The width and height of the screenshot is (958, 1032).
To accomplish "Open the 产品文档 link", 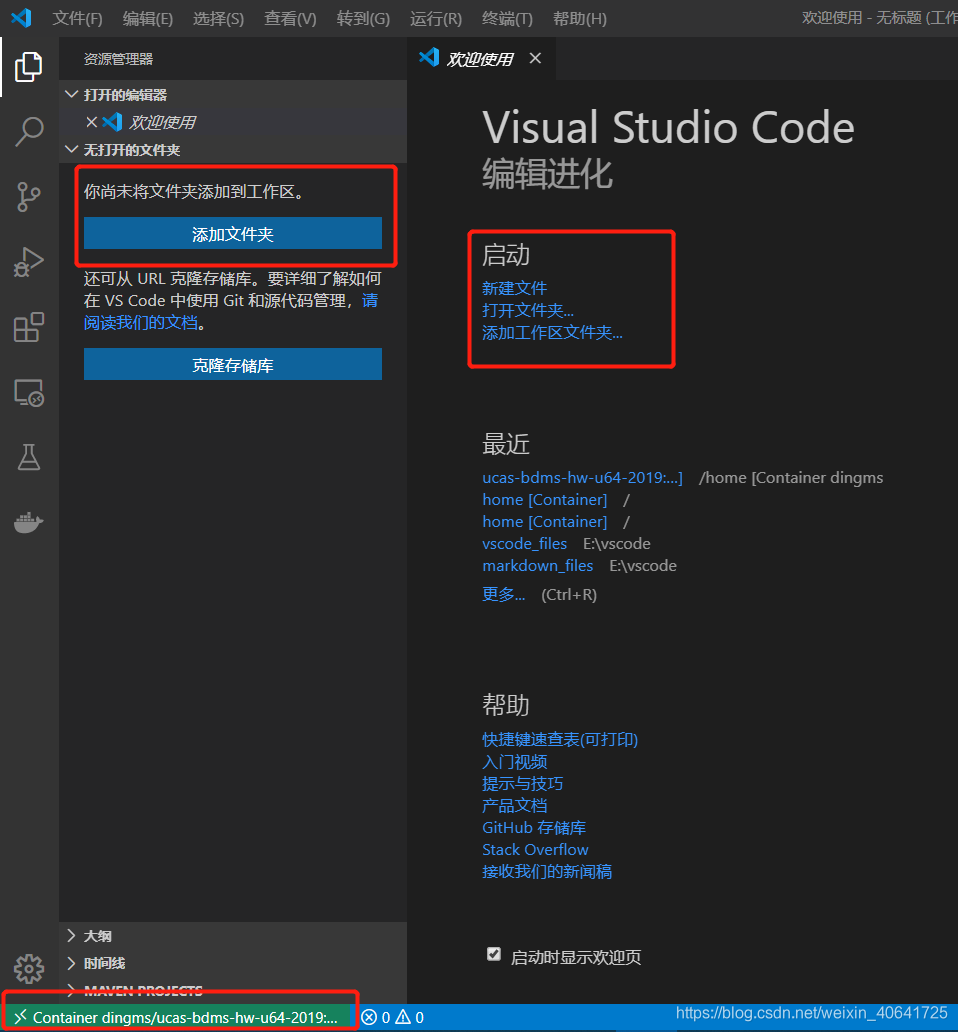I will click(515, 806).
